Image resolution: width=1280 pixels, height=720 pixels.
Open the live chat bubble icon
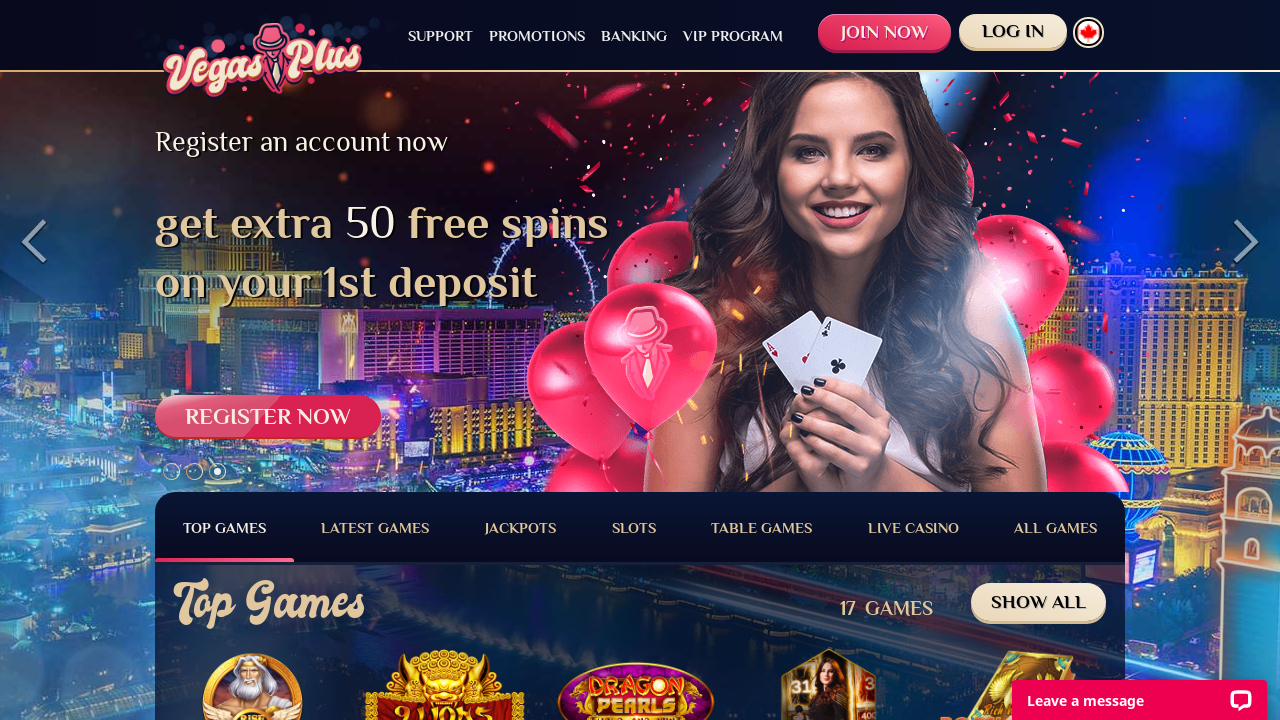pyautogui.click(x=1241, y=700)
